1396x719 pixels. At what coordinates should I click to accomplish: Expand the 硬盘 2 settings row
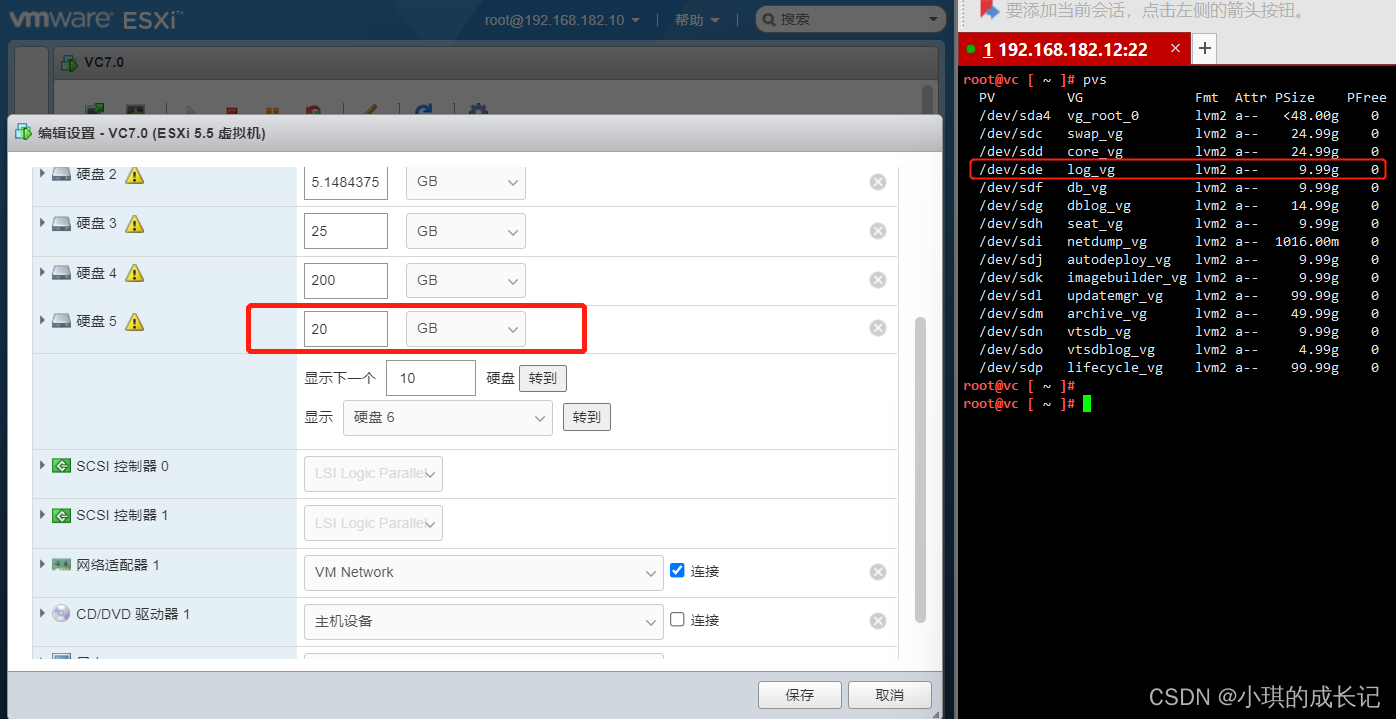pos(43,174)
